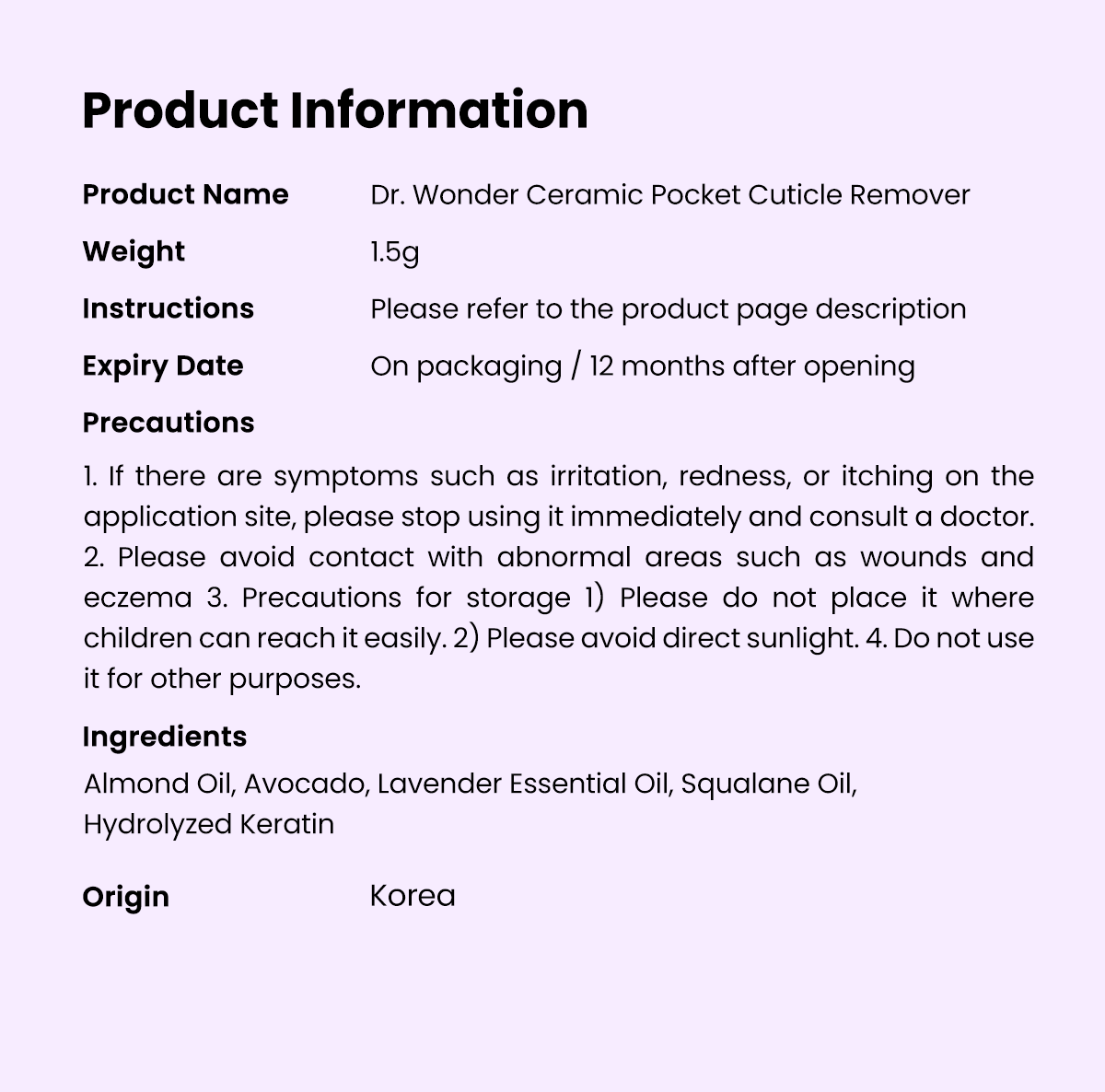Select the Dr. Wonder Ceramic Pocket Cuticle Remover text

click(x=669, y=195)
